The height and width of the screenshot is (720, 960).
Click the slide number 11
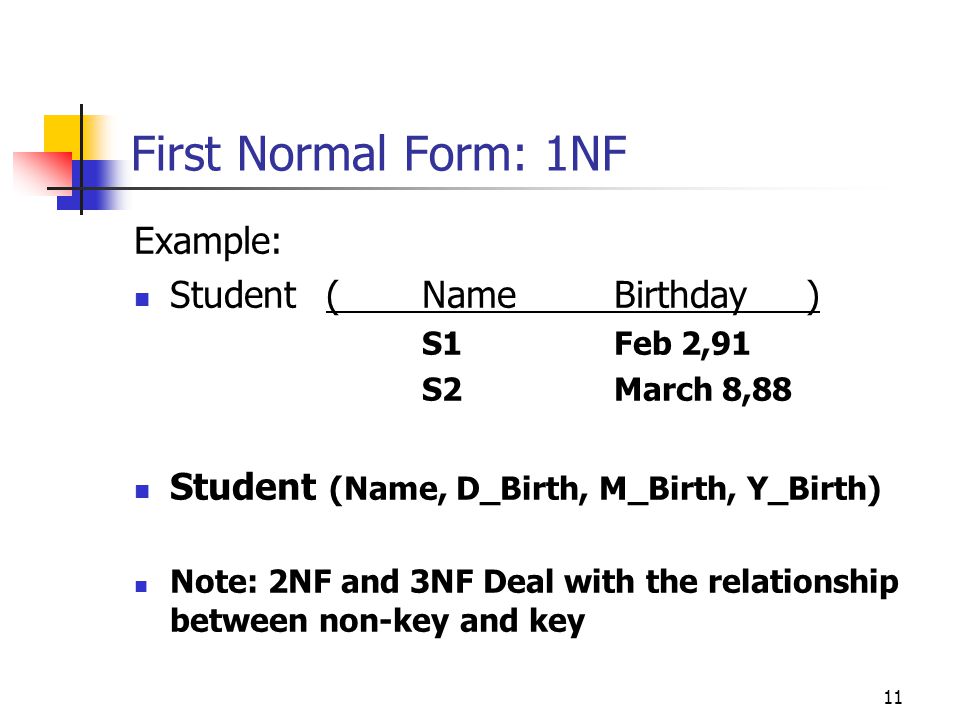(893, 697)
